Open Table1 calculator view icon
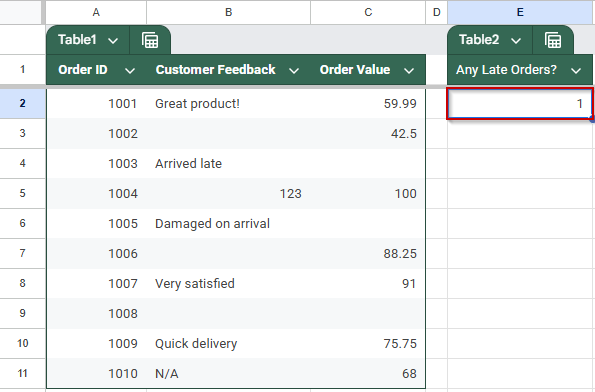The image size is (595, 392). point(150,40)
